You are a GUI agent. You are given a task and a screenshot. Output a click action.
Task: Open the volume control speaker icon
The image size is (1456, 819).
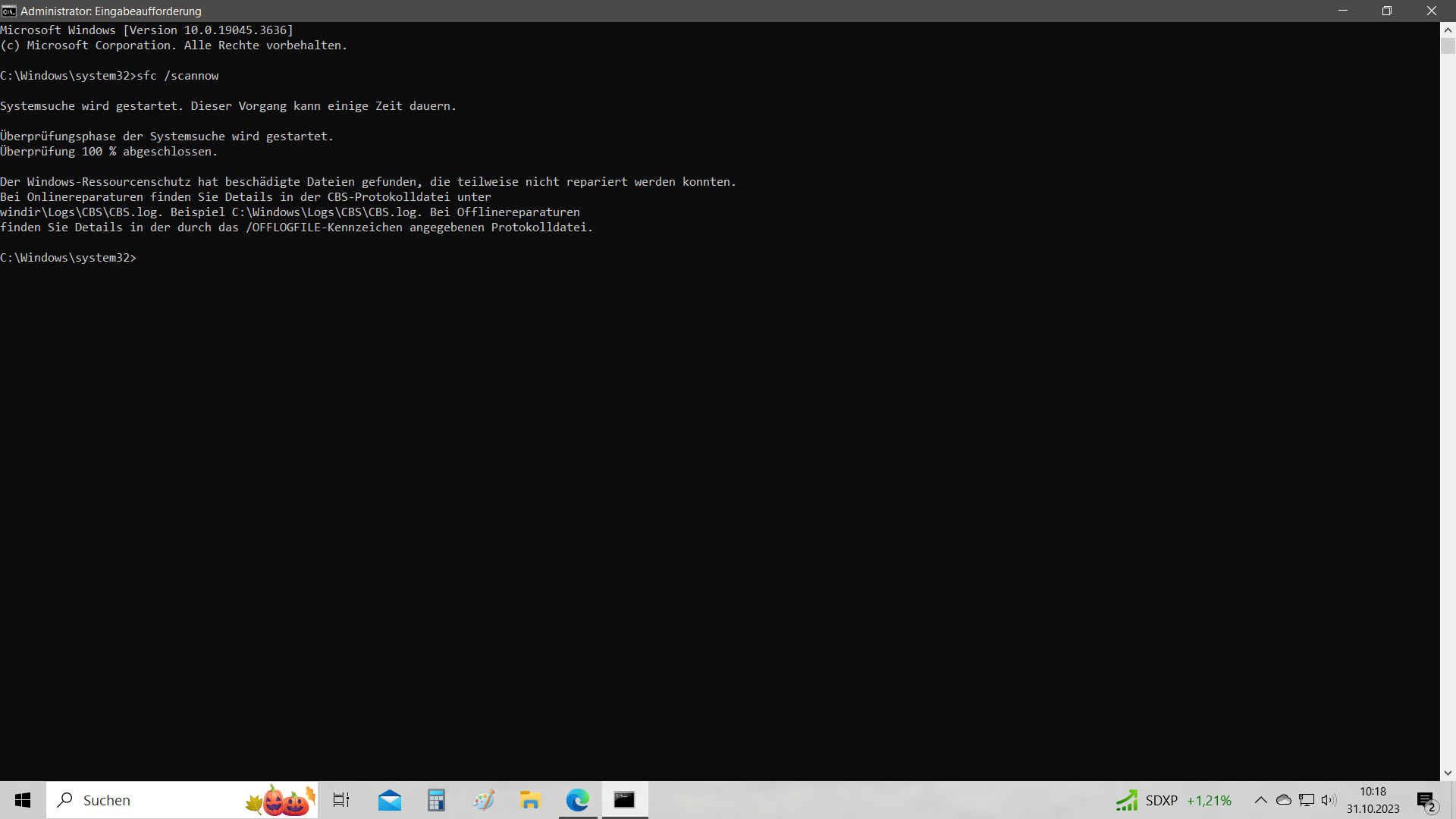[1329, 800]
